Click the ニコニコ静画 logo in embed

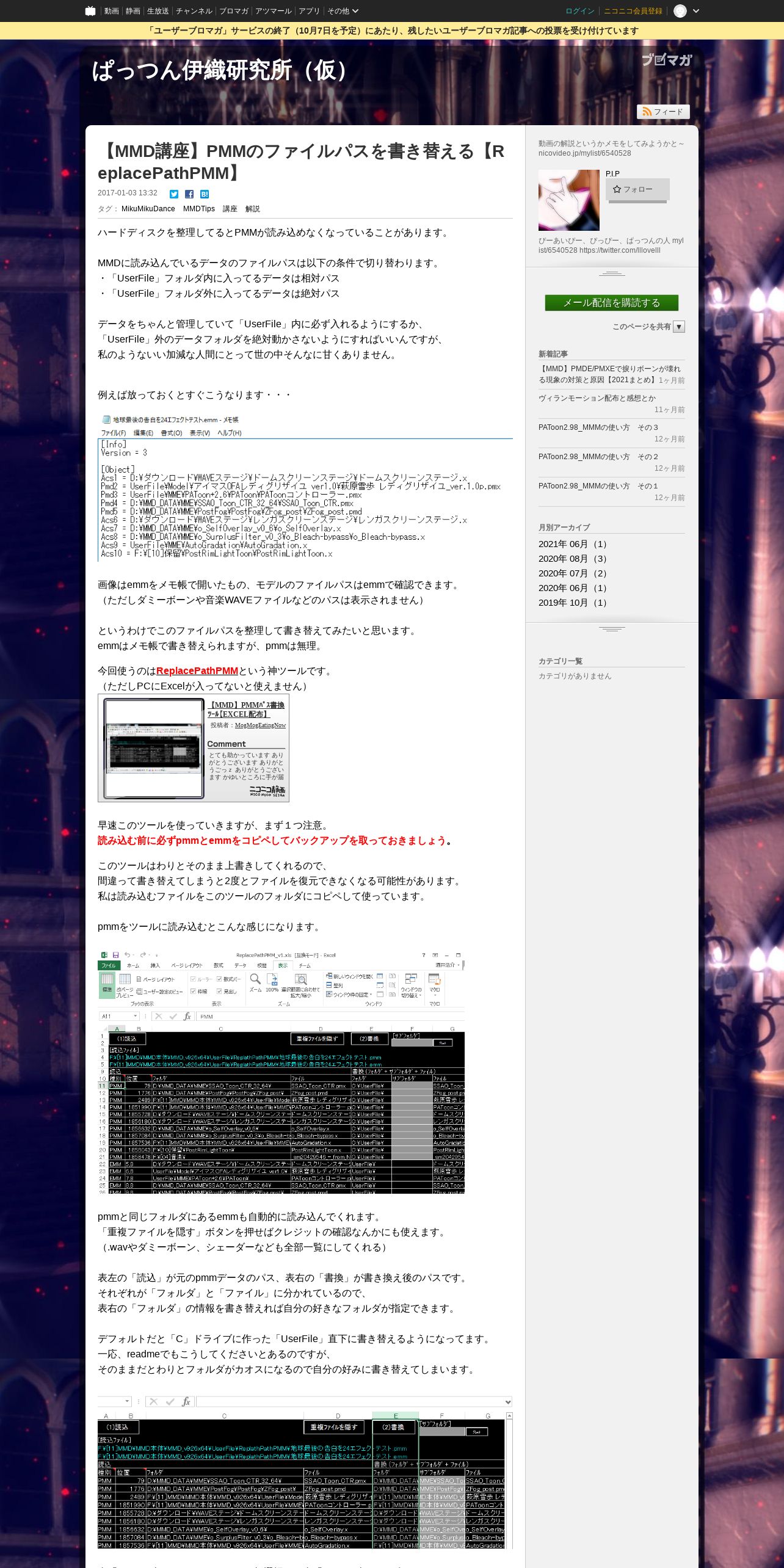coord(267,791)
